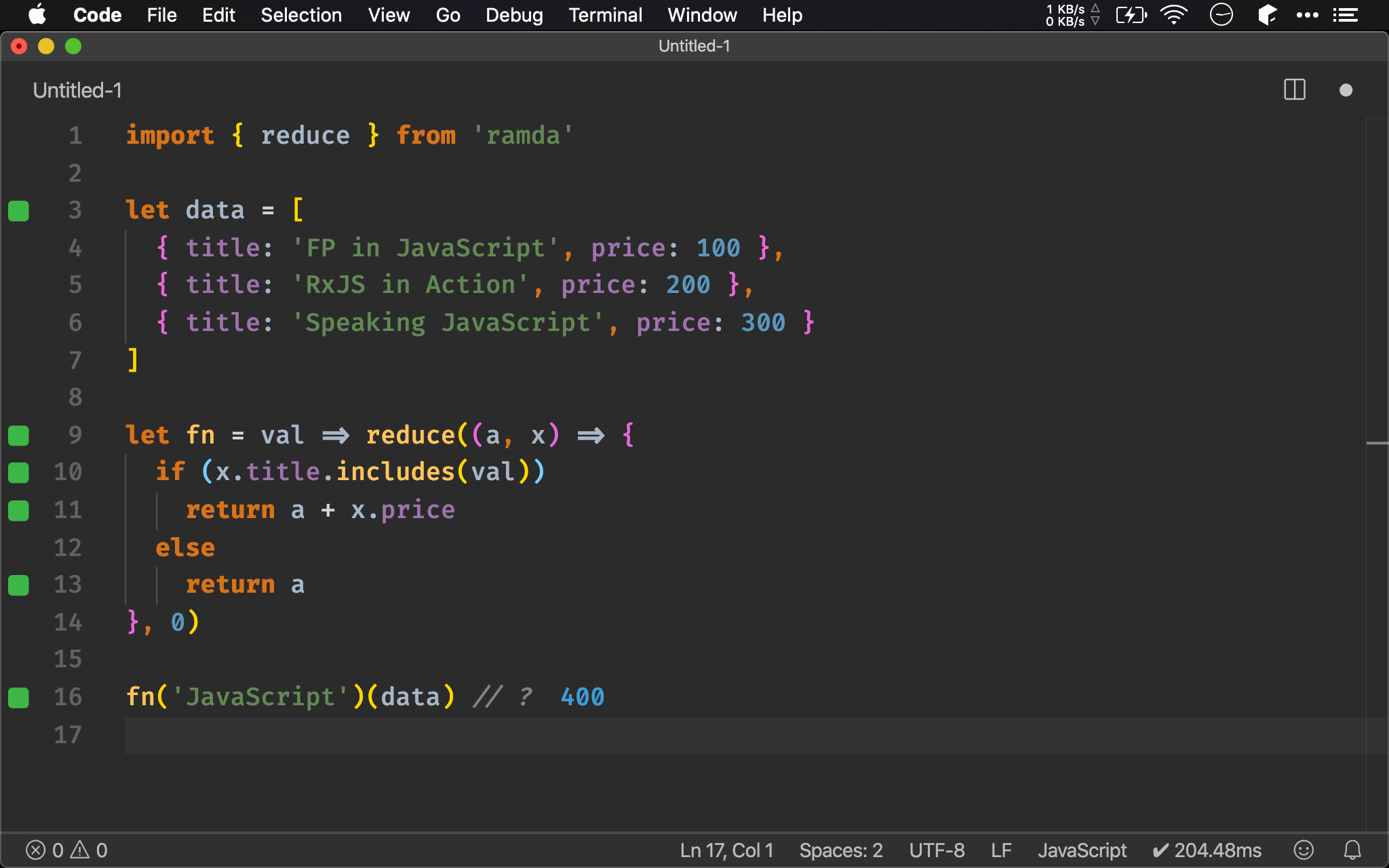Open the Code application menu
This screenshot has height=868, width=1389.
click(x=97, y=15)
